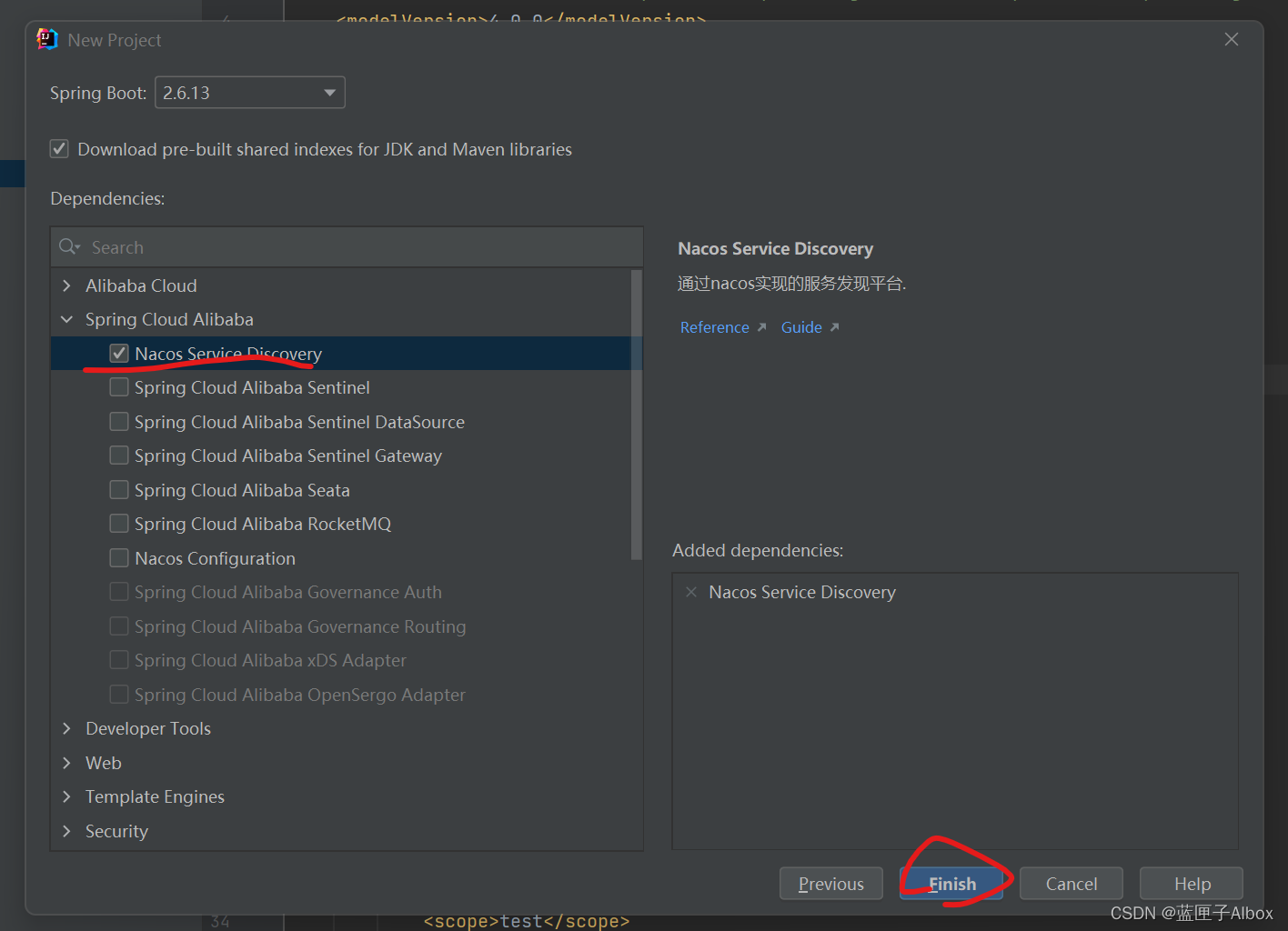This screenshot has height=931, width=1288.
Task: Go back with the Previous button
Action: [x=831, y=884]
